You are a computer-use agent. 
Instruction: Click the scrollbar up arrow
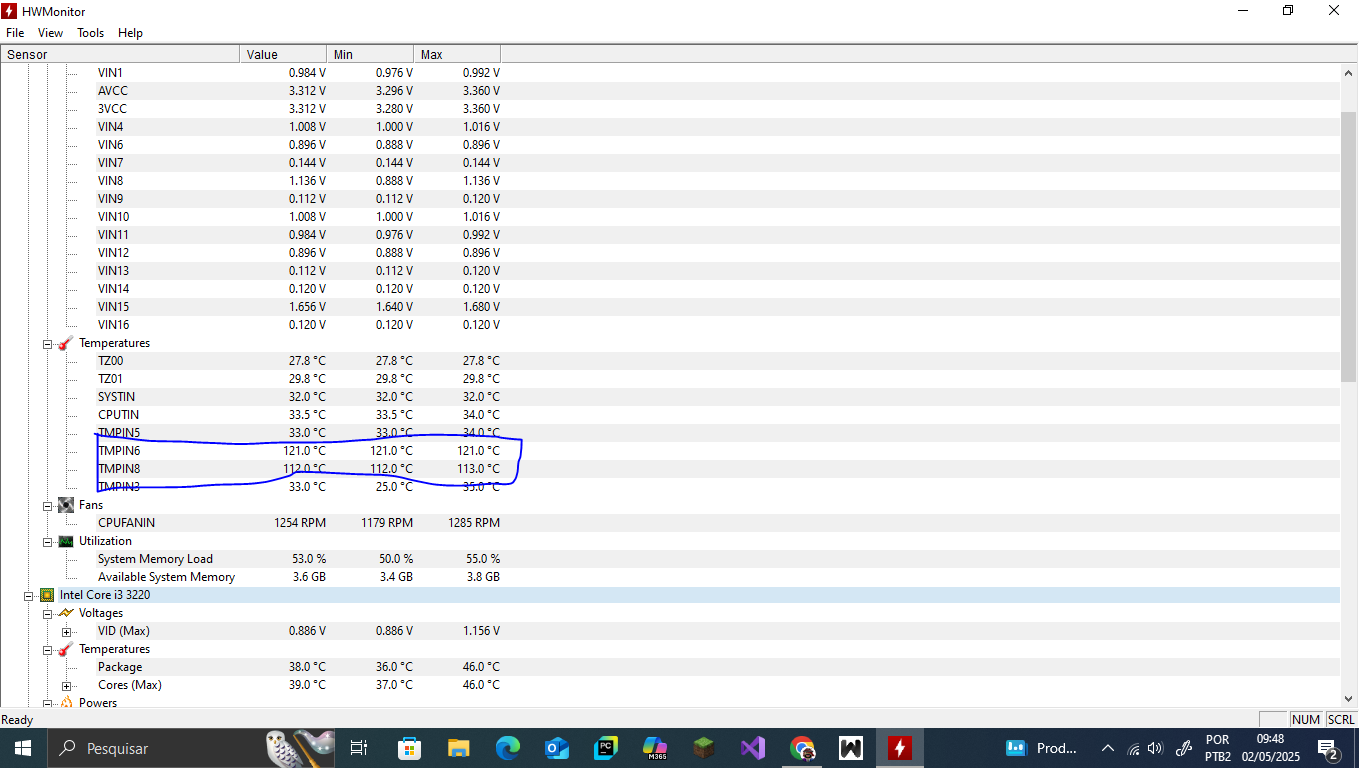point(1349,73)
